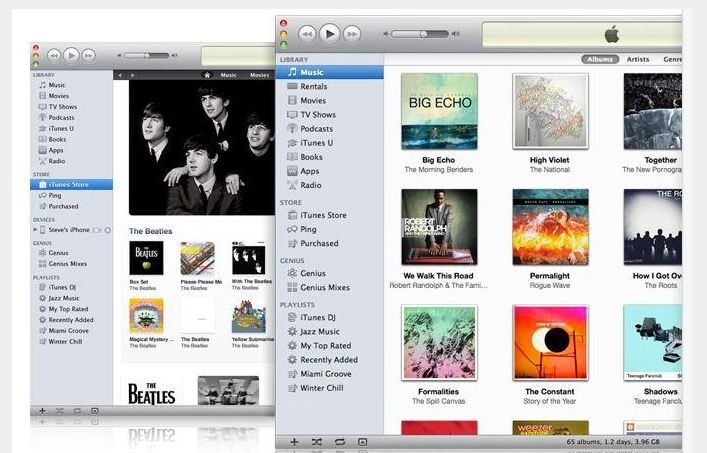Go forward arrow in store navigation bar
The image size is (707, 453).
tap(132, 75)
